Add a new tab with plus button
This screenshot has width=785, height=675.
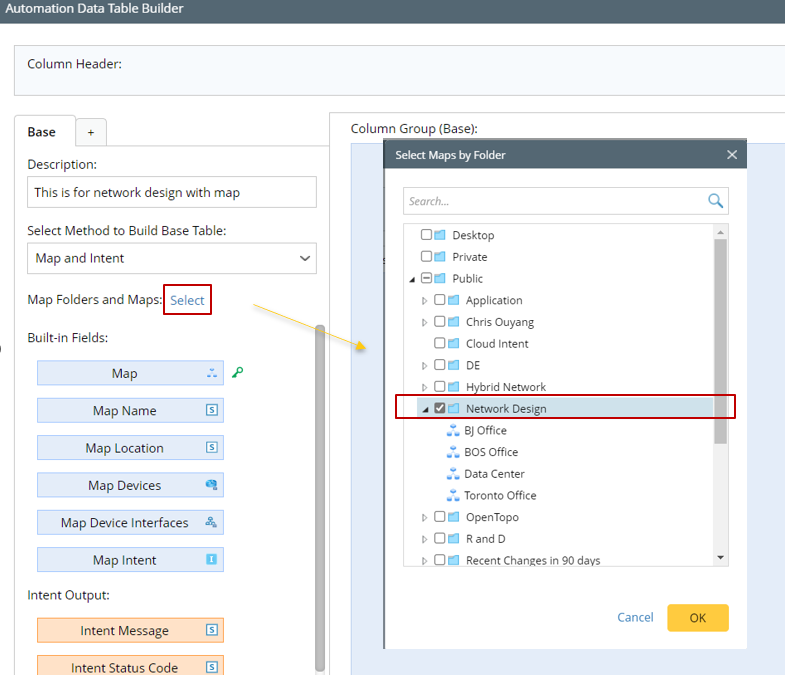pyautogui.click(x=90, y=132)
